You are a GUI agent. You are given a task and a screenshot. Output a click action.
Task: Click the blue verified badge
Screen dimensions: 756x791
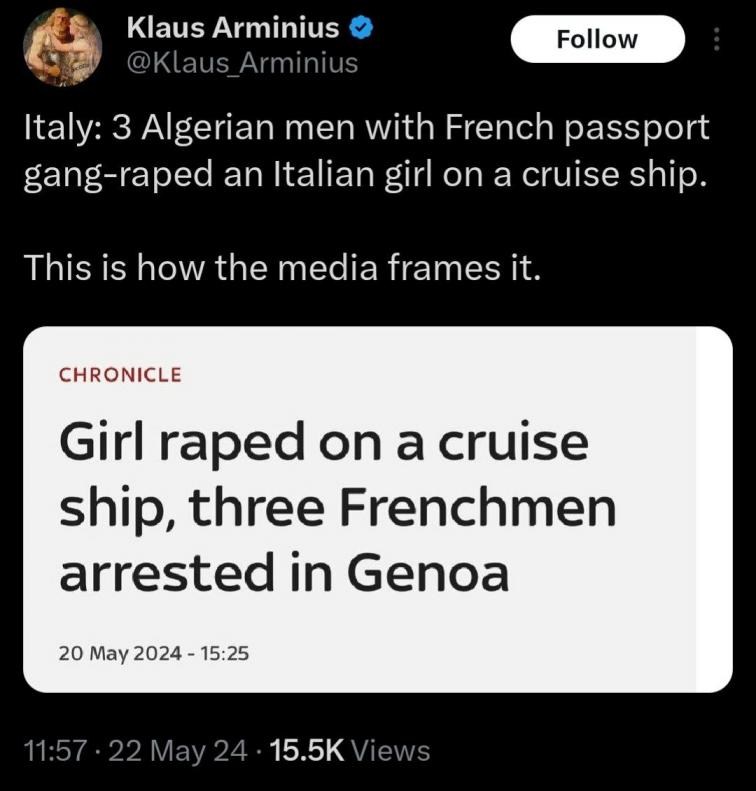pos(361,28)
